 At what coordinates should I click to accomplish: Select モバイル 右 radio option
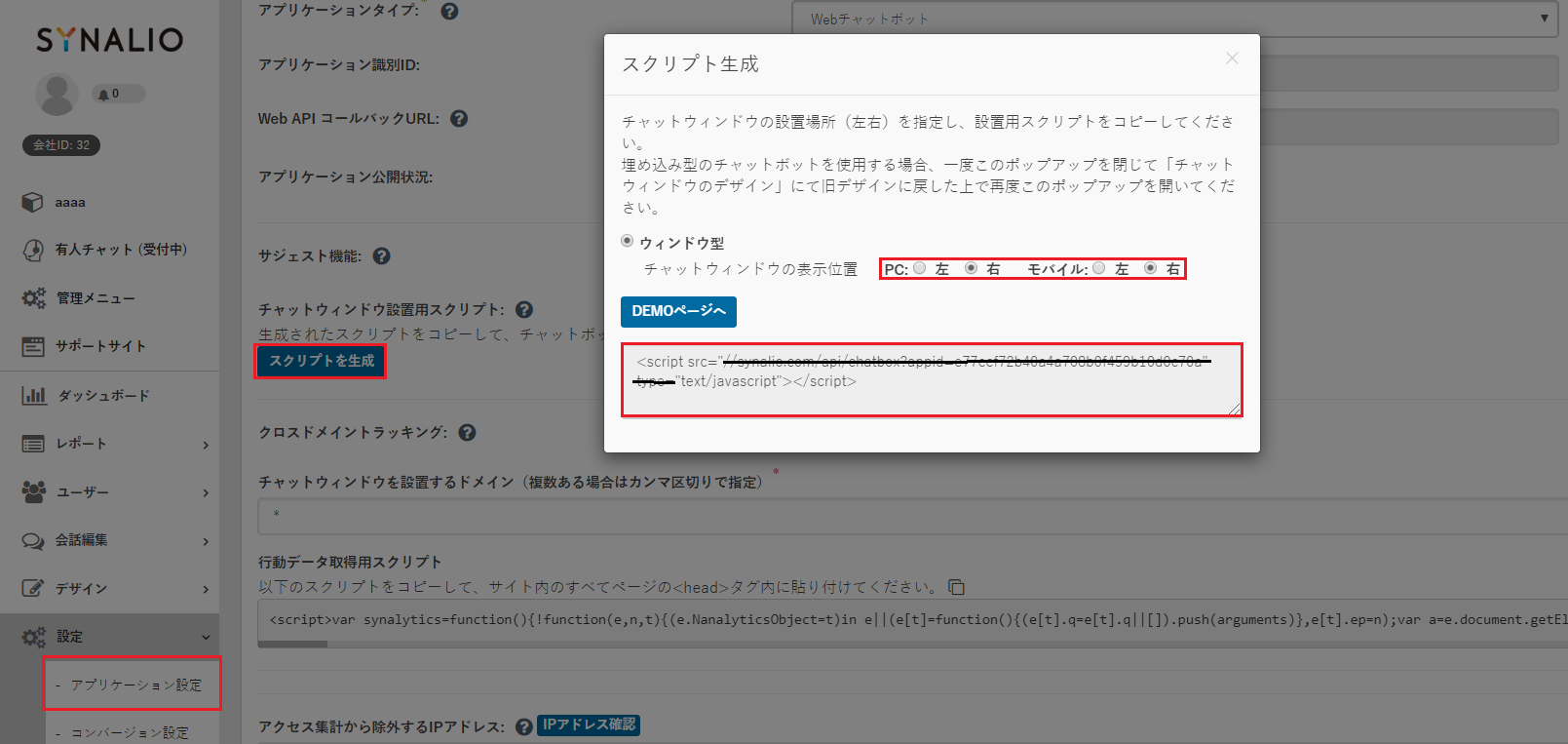pyautogui.click(x=1150, y=268)
